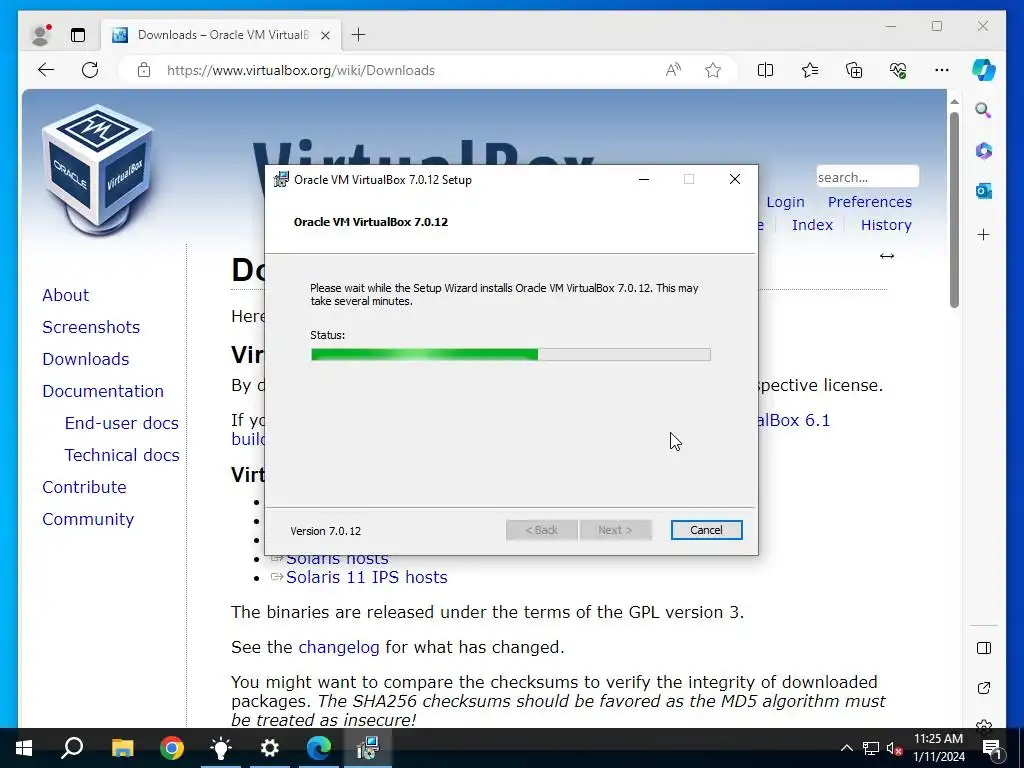Open the Edge tab actions menu icon
Image resolution: width=1024 pixels, height=768 pixels.
[x=78, y=35]
